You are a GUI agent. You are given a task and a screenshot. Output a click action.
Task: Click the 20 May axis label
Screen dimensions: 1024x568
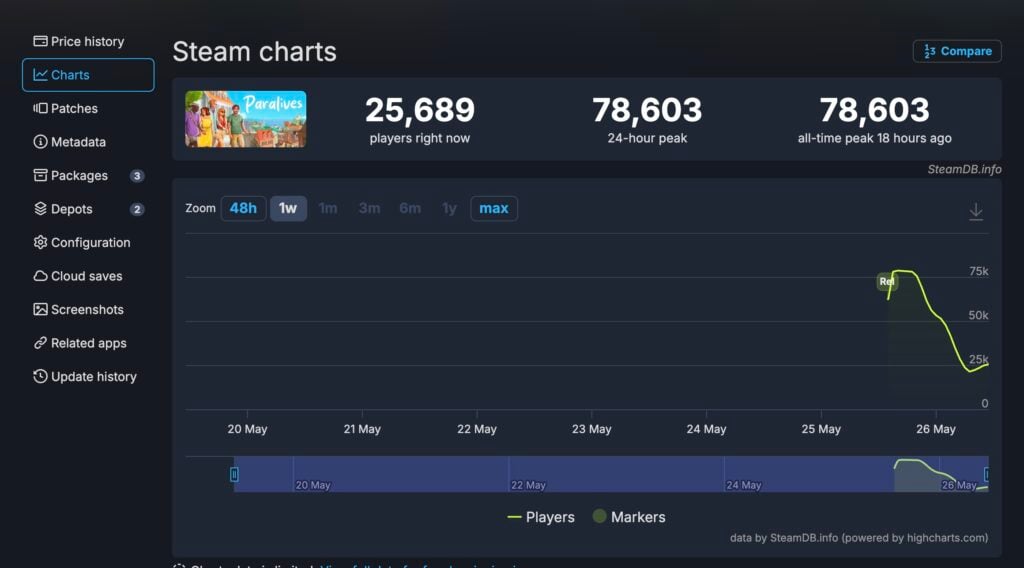[x=248, y=429]
